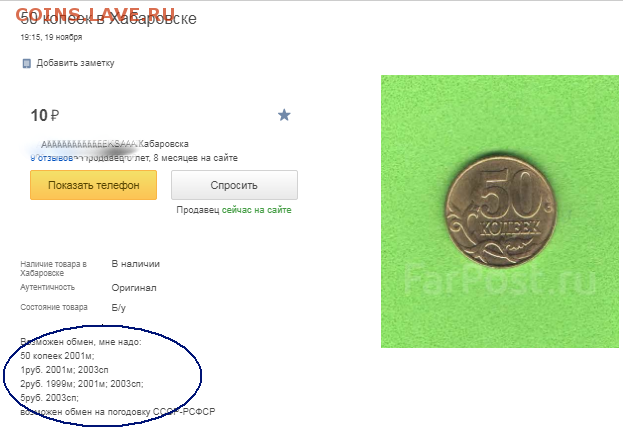
Task: Click the posting time 19:15, 19 ноября
Action: [51, 37]
